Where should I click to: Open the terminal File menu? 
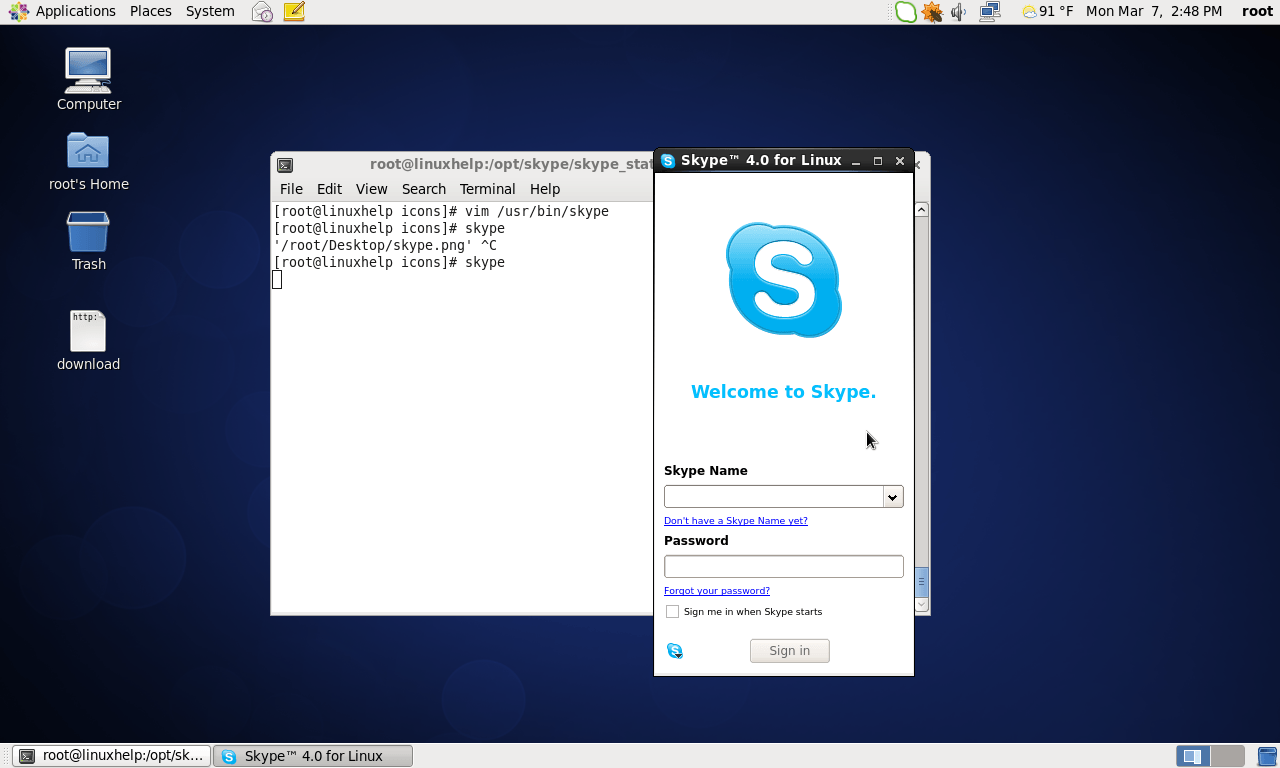coord(291,189)
